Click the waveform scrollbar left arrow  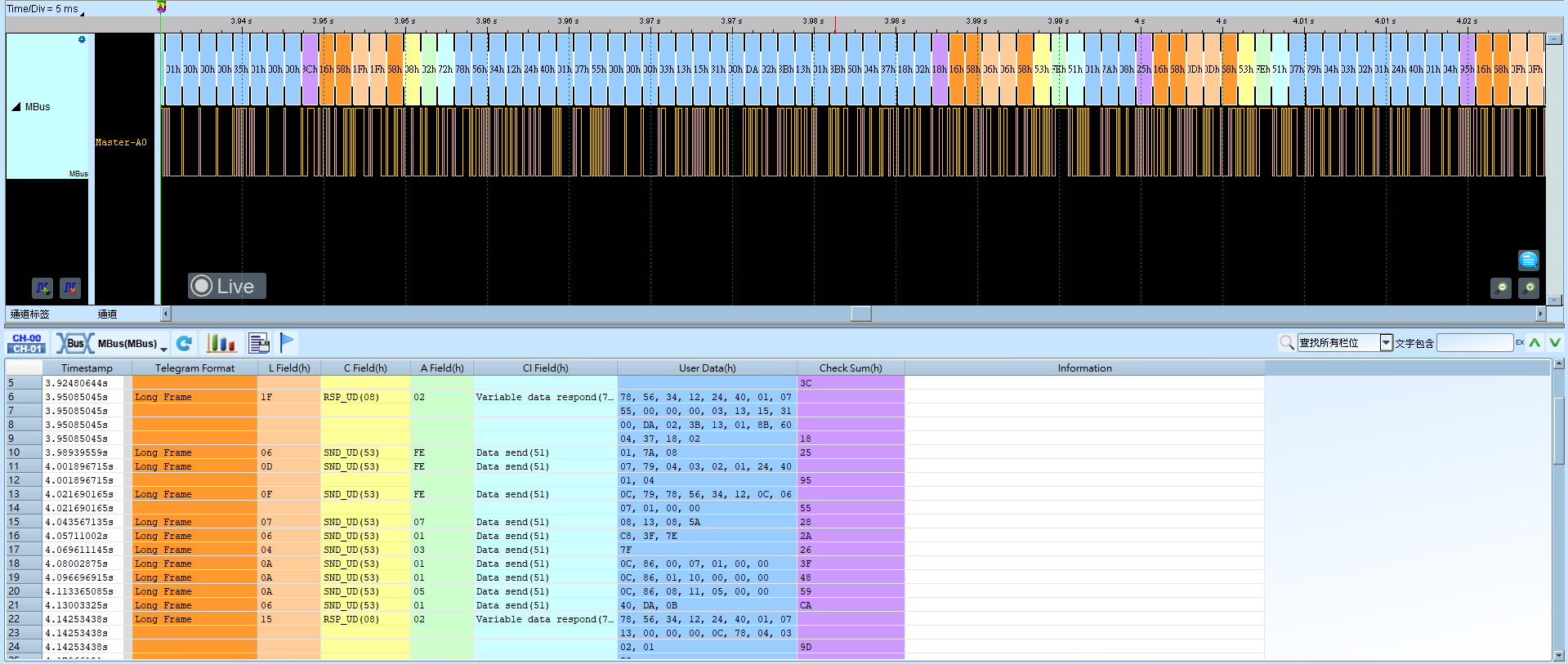click(x=166, y=314)
